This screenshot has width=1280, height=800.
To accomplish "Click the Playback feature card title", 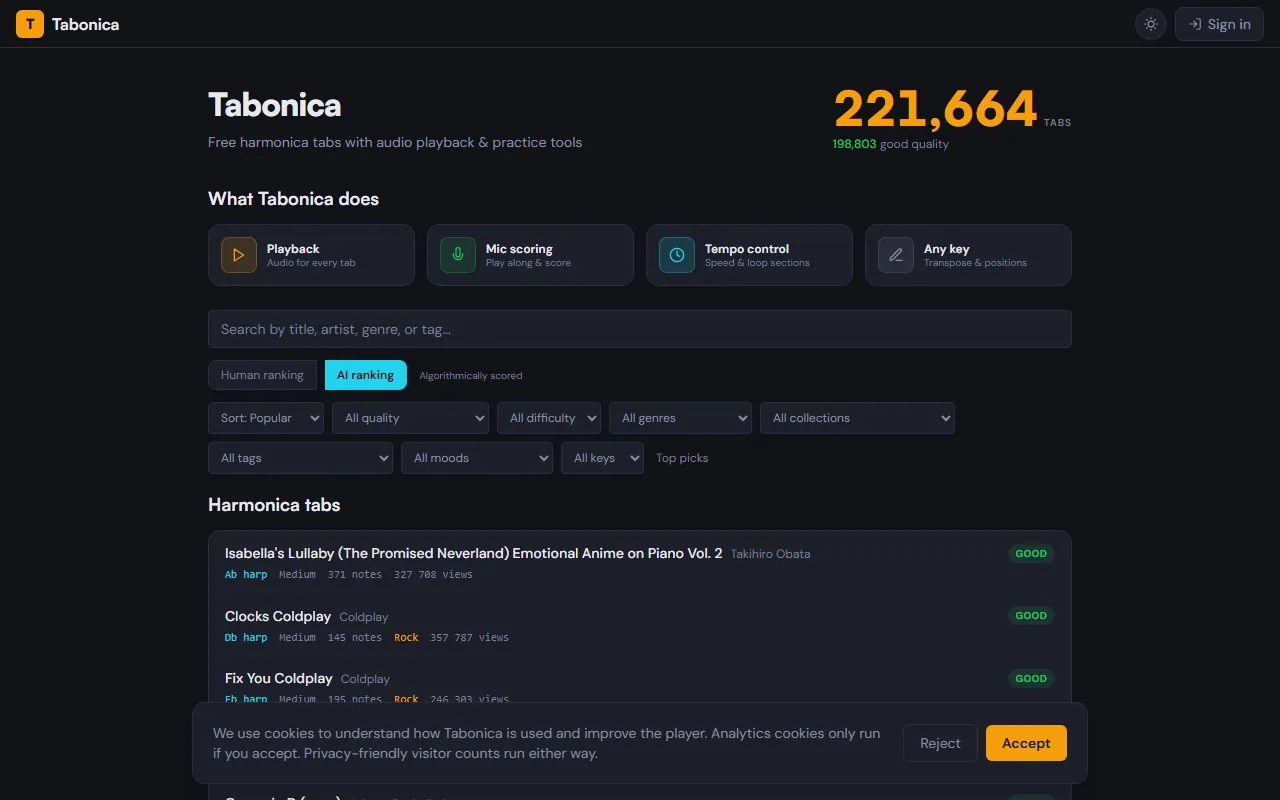I will click(x=293, y=249).
